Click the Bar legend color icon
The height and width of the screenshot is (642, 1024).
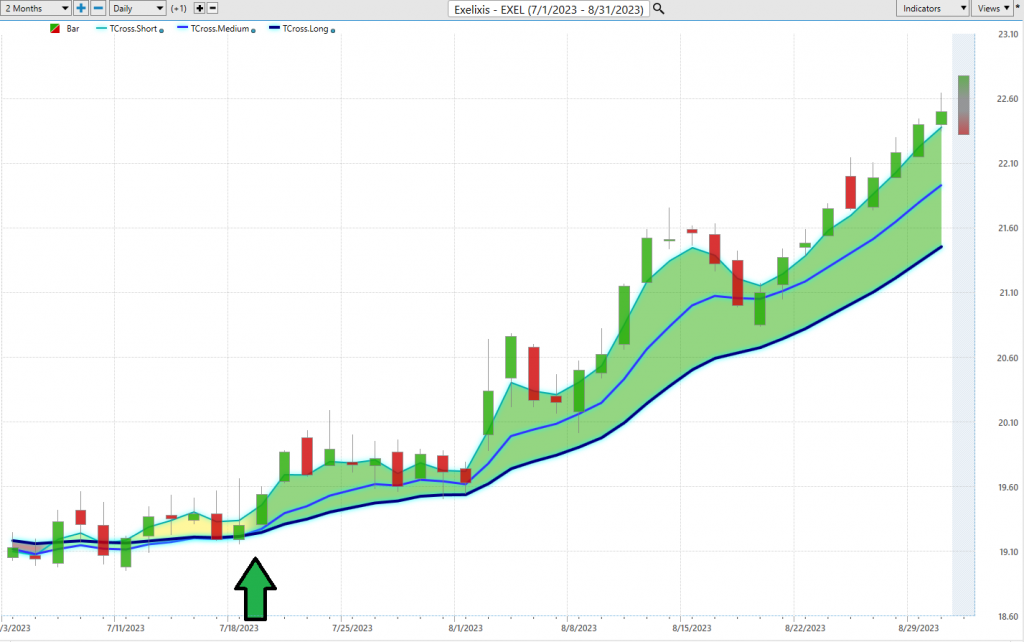tap(55, 29)
